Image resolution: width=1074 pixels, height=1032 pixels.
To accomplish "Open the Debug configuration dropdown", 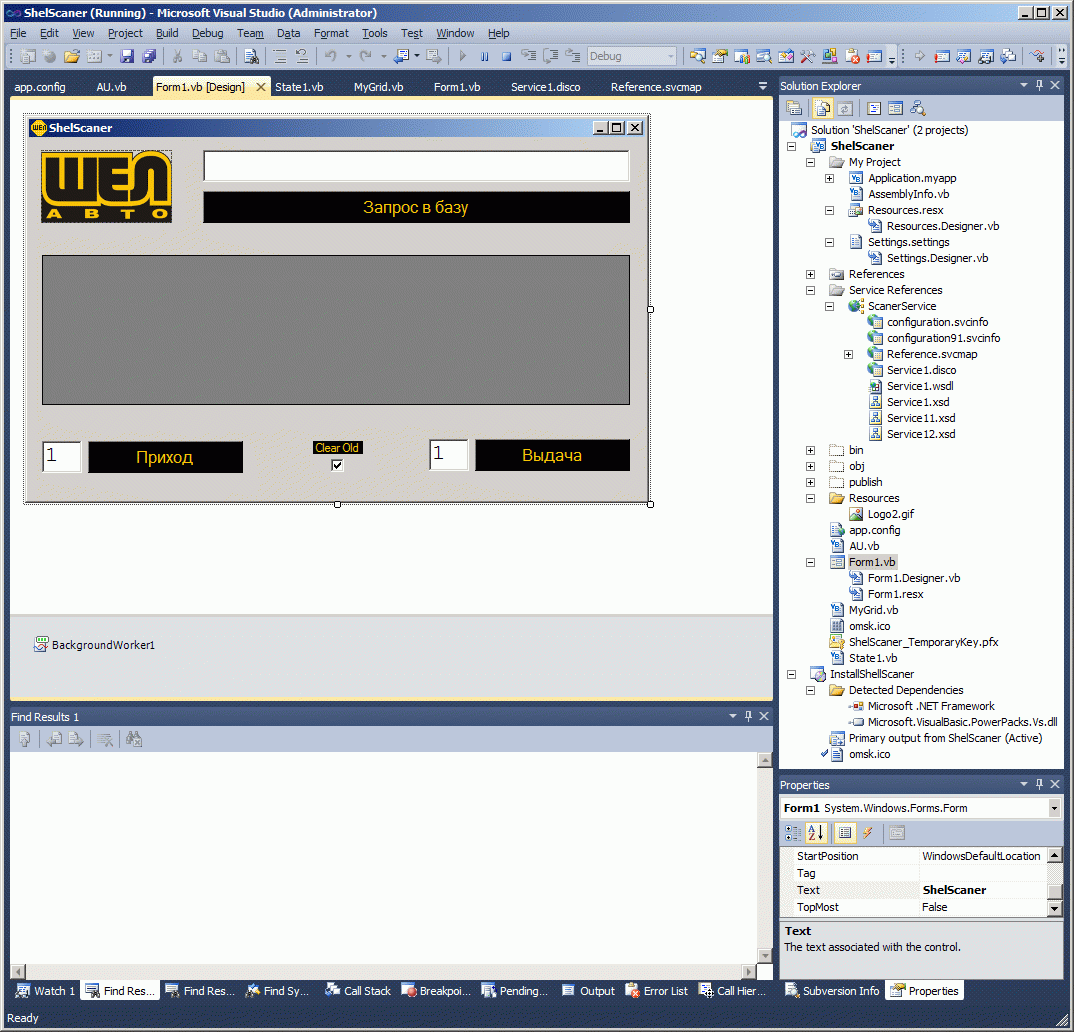I will tap(671, 56).
